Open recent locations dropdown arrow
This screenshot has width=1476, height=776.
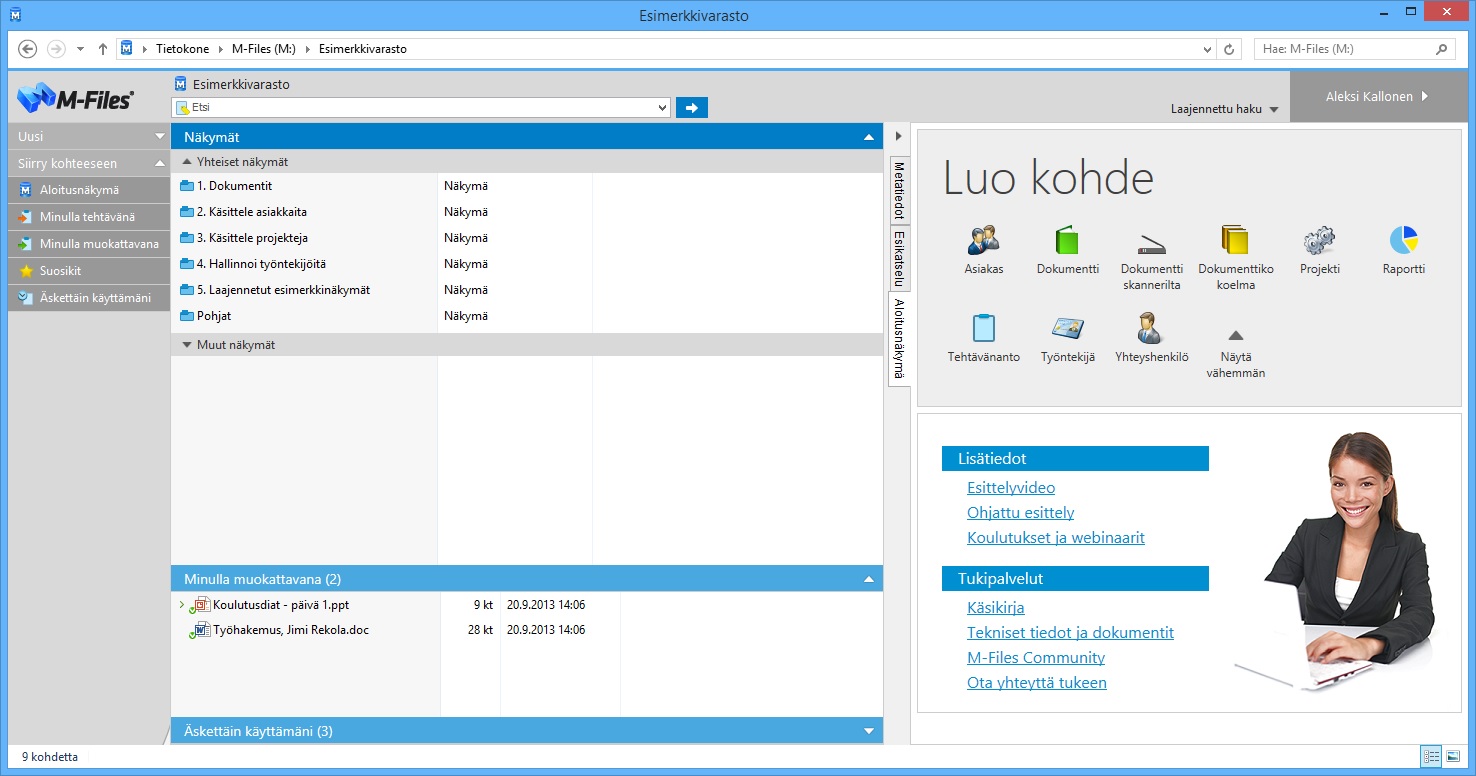coord(80,49)
